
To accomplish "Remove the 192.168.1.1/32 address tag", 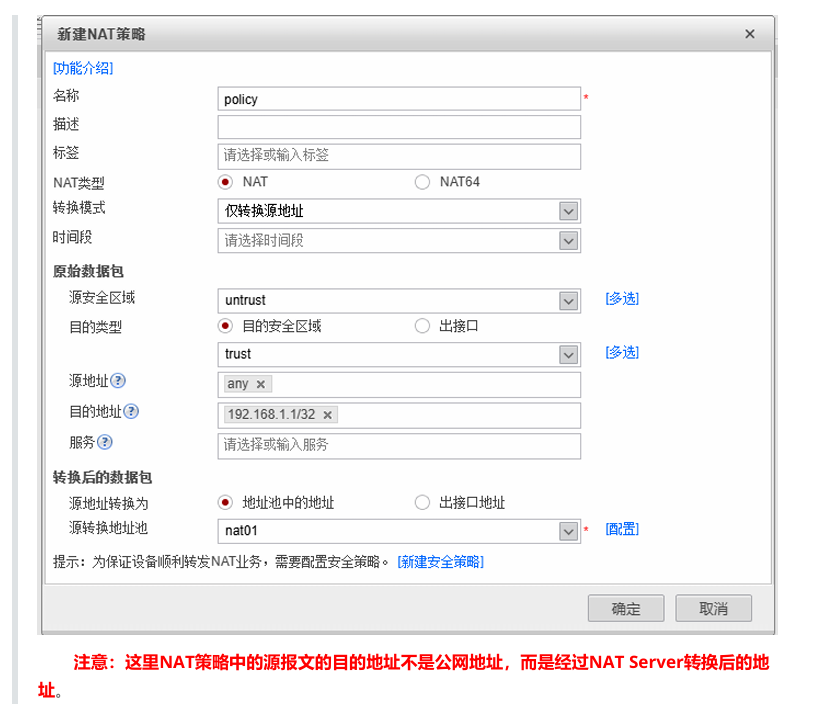I will 328,415.
